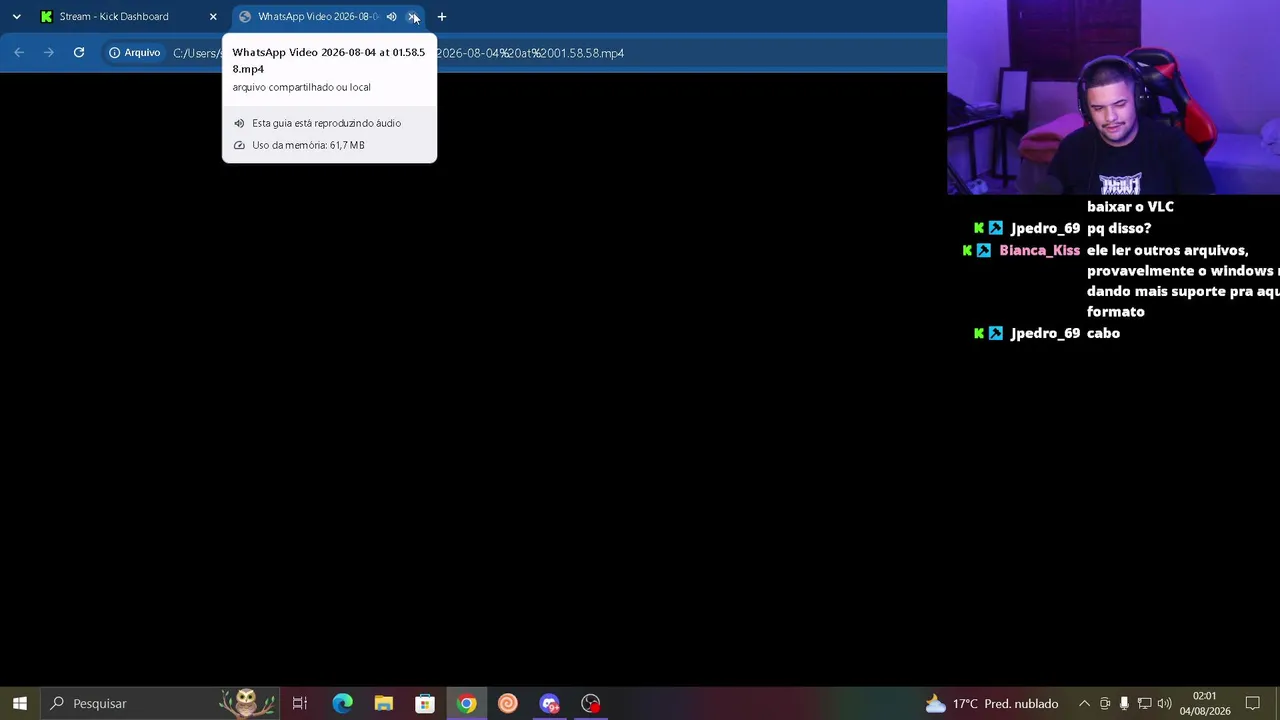Open the clock and date flyout
The image size is (1280, 720).
pyautogui.click(x=1204, y=703)
